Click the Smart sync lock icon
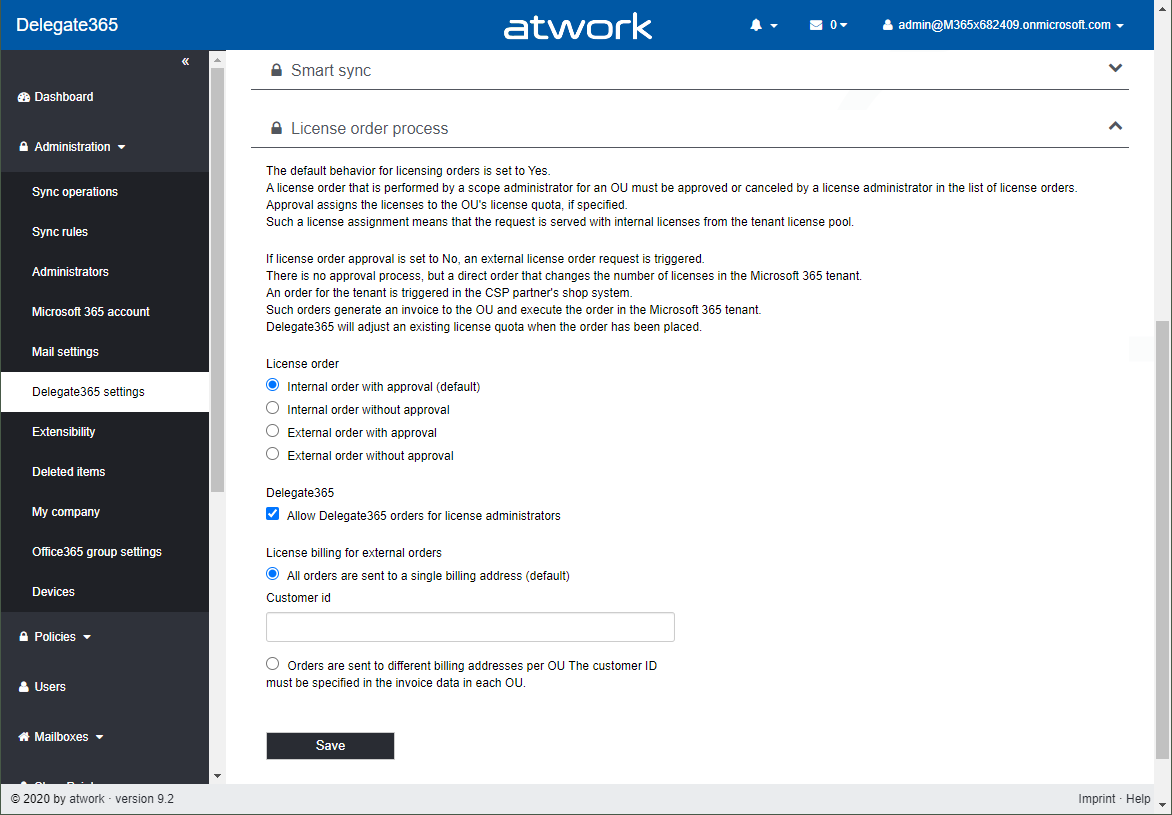The image size is (1172, 815). click(x=276, y=70)
